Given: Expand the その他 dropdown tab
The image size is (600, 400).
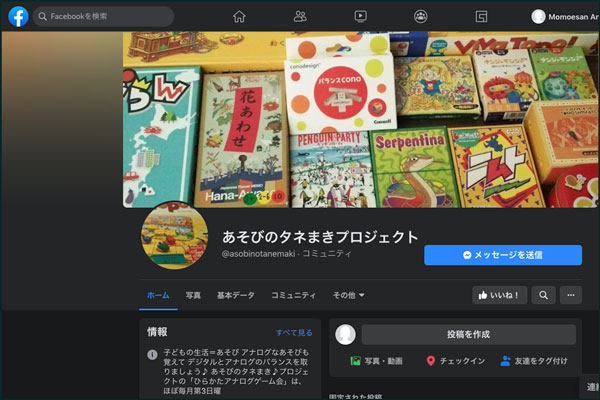Looking at the screenshot, I should click(348, 295).
